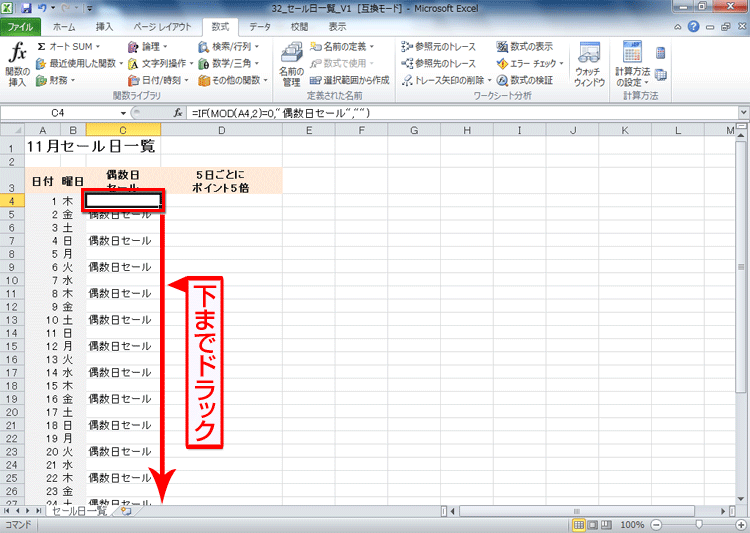Open the Define Name dropdown arrow
Screen dimensions: 750x533
coord(372,47)
